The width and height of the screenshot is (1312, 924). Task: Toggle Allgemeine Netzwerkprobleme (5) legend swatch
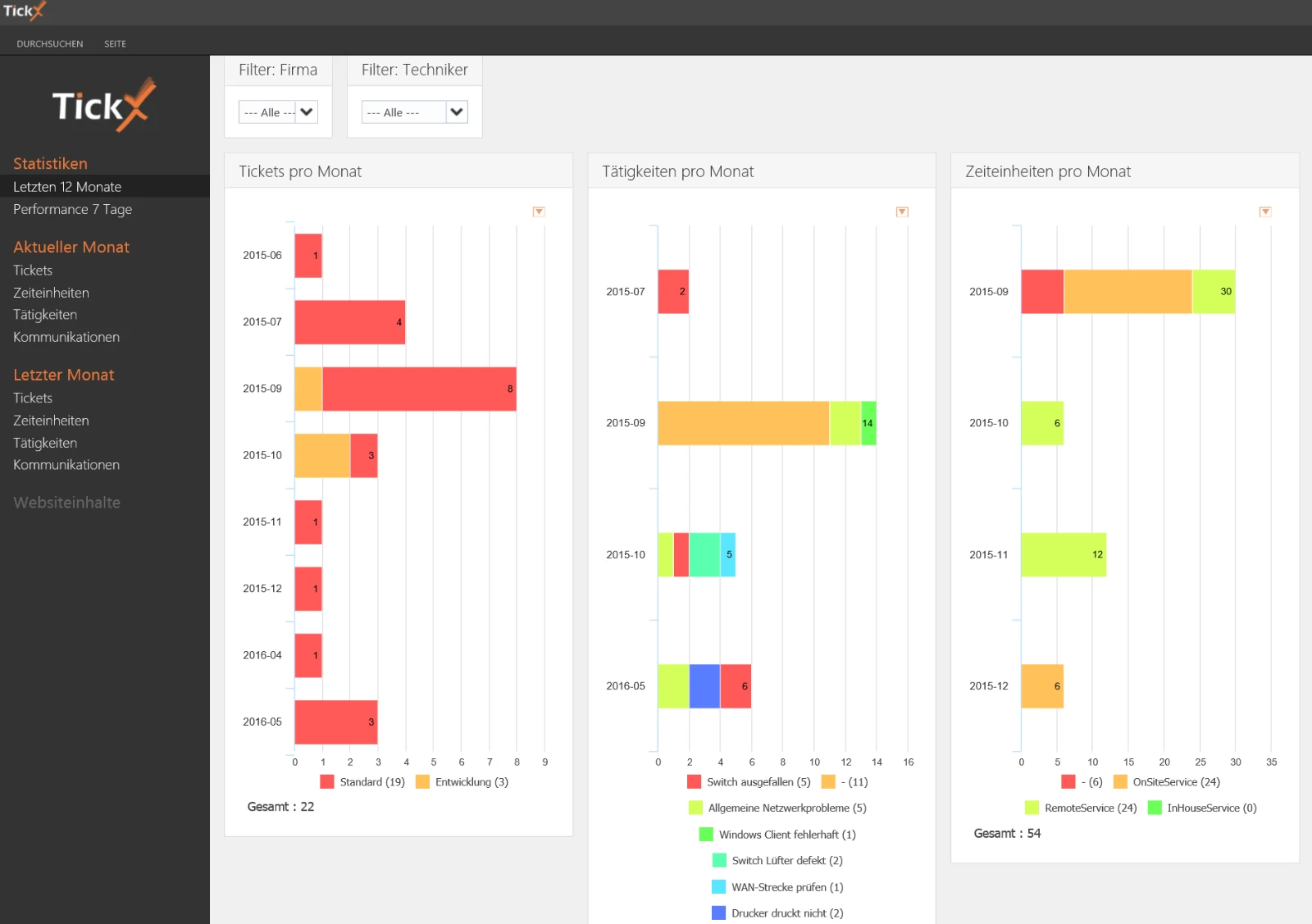point(696,808)
